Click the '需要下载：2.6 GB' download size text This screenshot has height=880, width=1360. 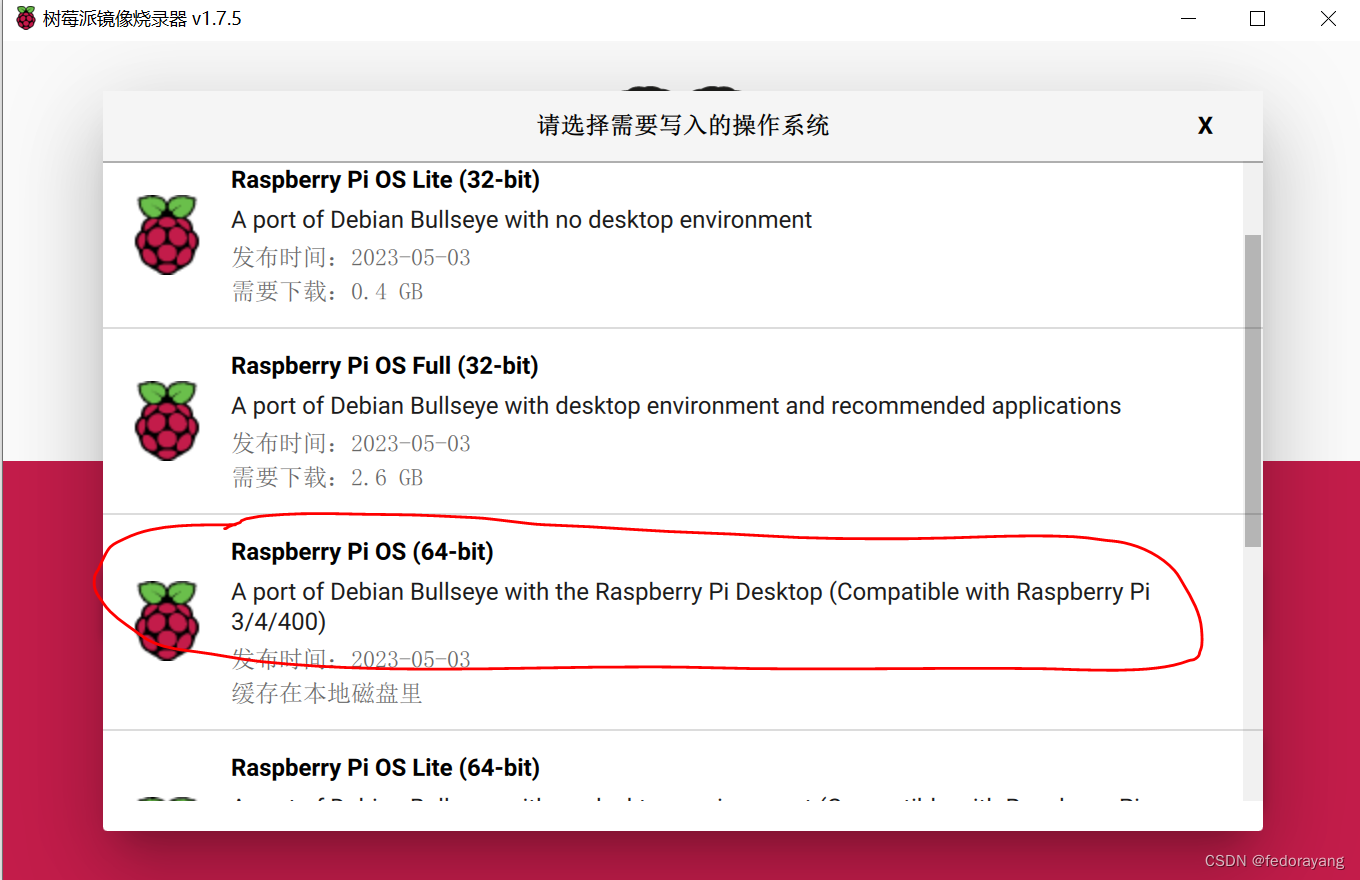[327, 478]
